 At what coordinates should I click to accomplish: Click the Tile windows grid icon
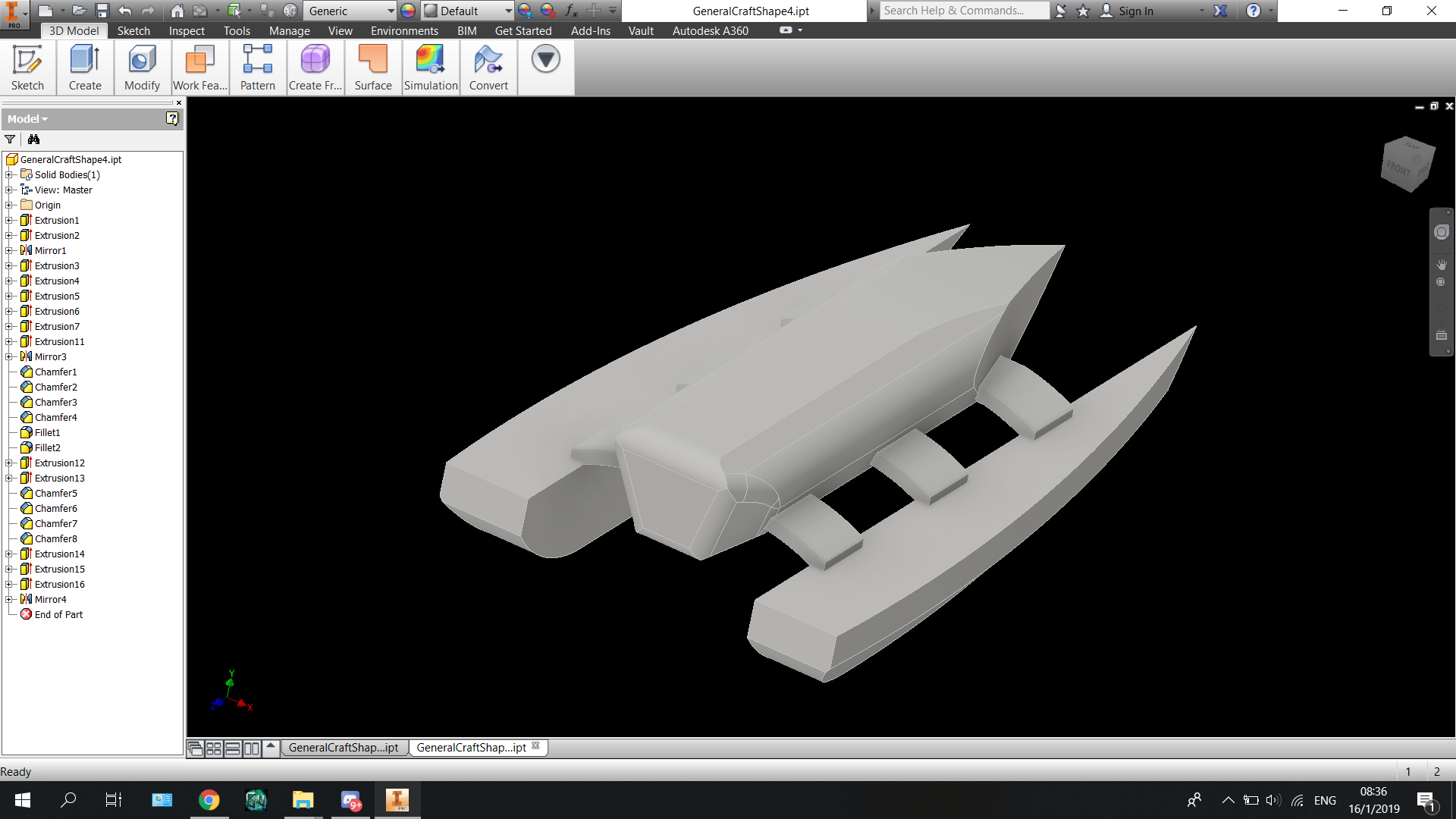coord(214,748)
